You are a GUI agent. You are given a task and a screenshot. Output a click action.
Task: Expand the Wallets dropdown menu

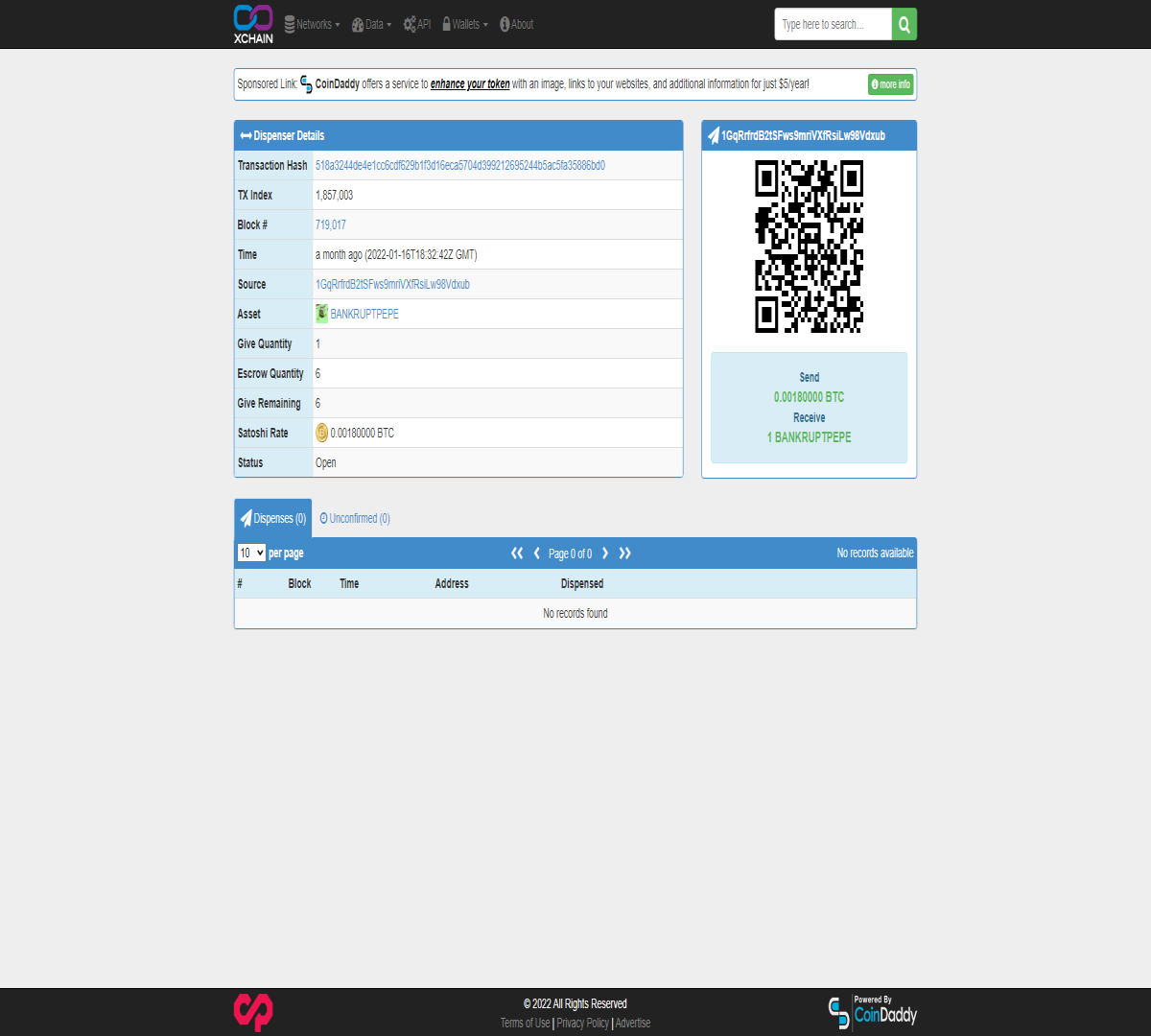[x=465, y=24]
